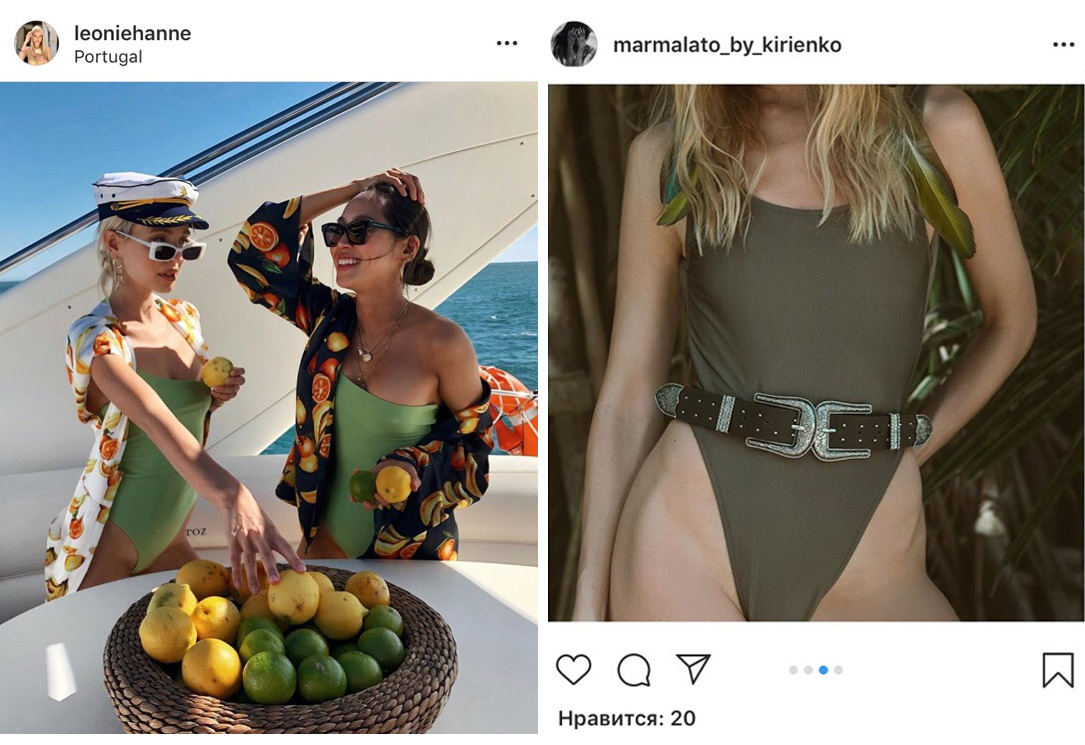
Task: Like the marmalato_by_kirienko post with heart icon
Action: [574, 669]
